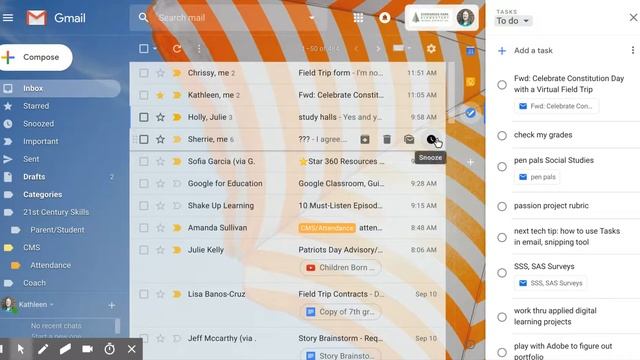640x360 pixels.
Task: Compose a new email
Action: [x=36, y=57]
